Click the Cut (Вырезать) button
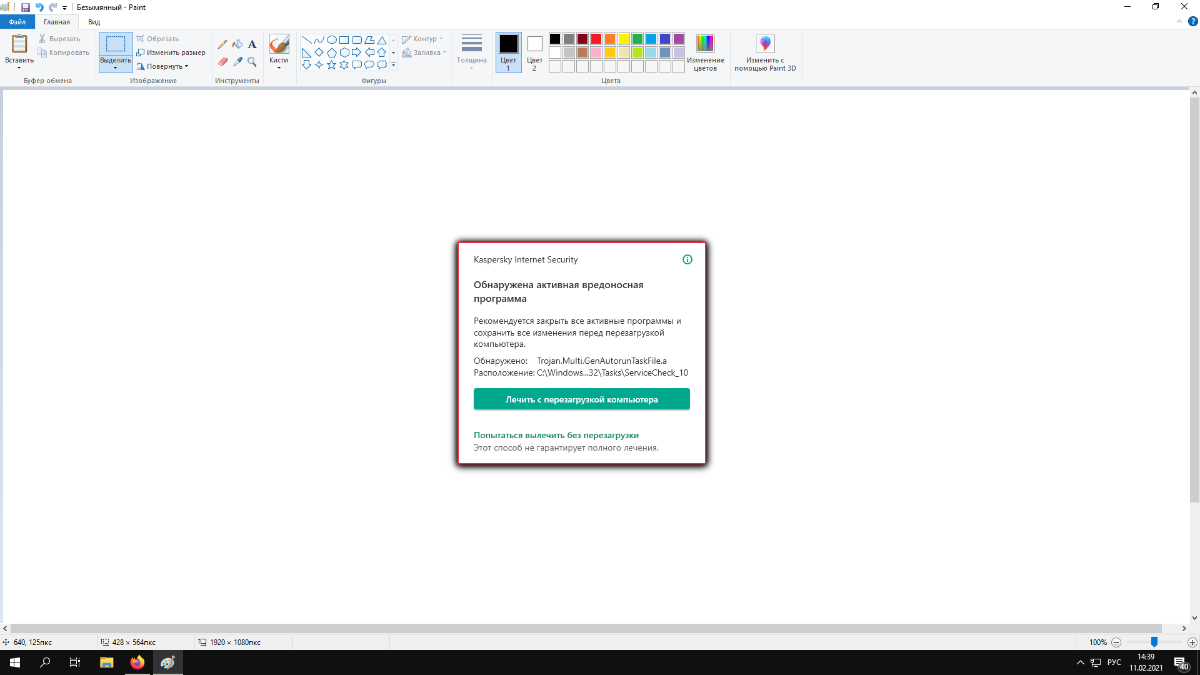Screen dimensions: 1200x675 click(x=59, y=39)
